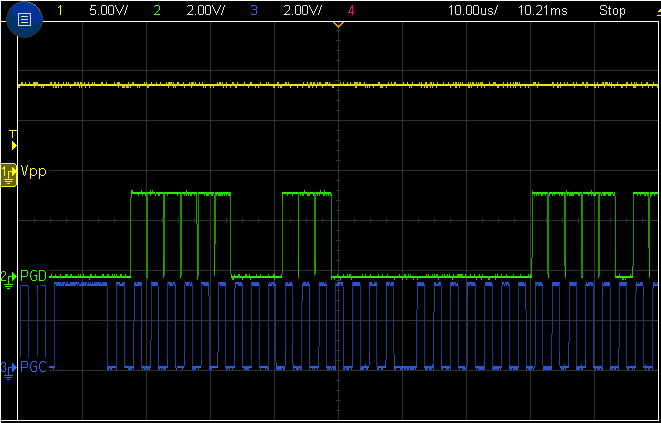This screenshot has width=661, height=423.
Task: Click the blue PGC channel label
Action: pos(34,368)
